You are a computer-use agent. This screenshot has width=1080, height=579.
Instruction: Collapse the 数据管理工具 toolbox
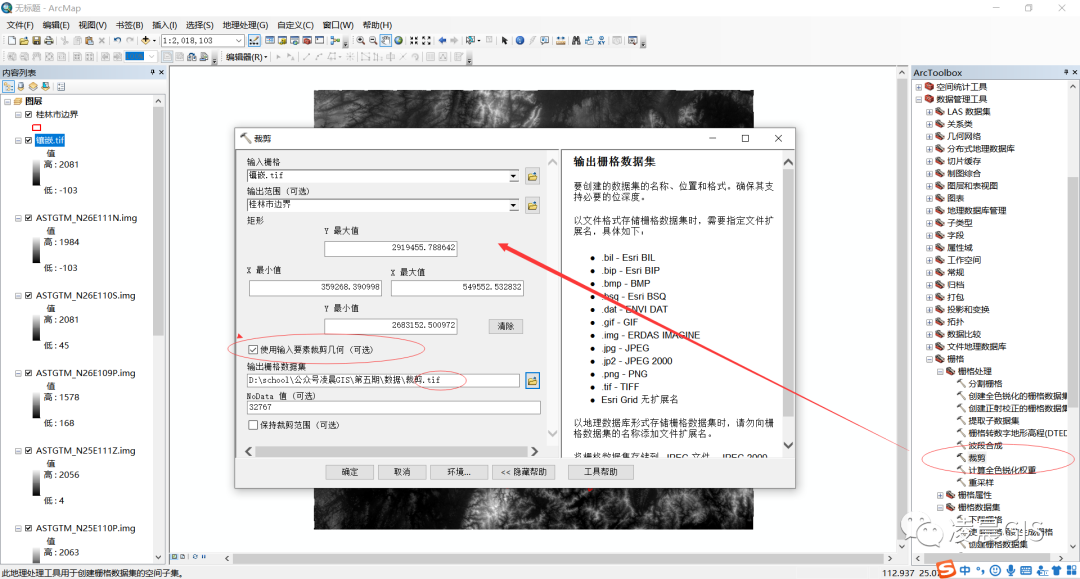(x=919, y=100)
